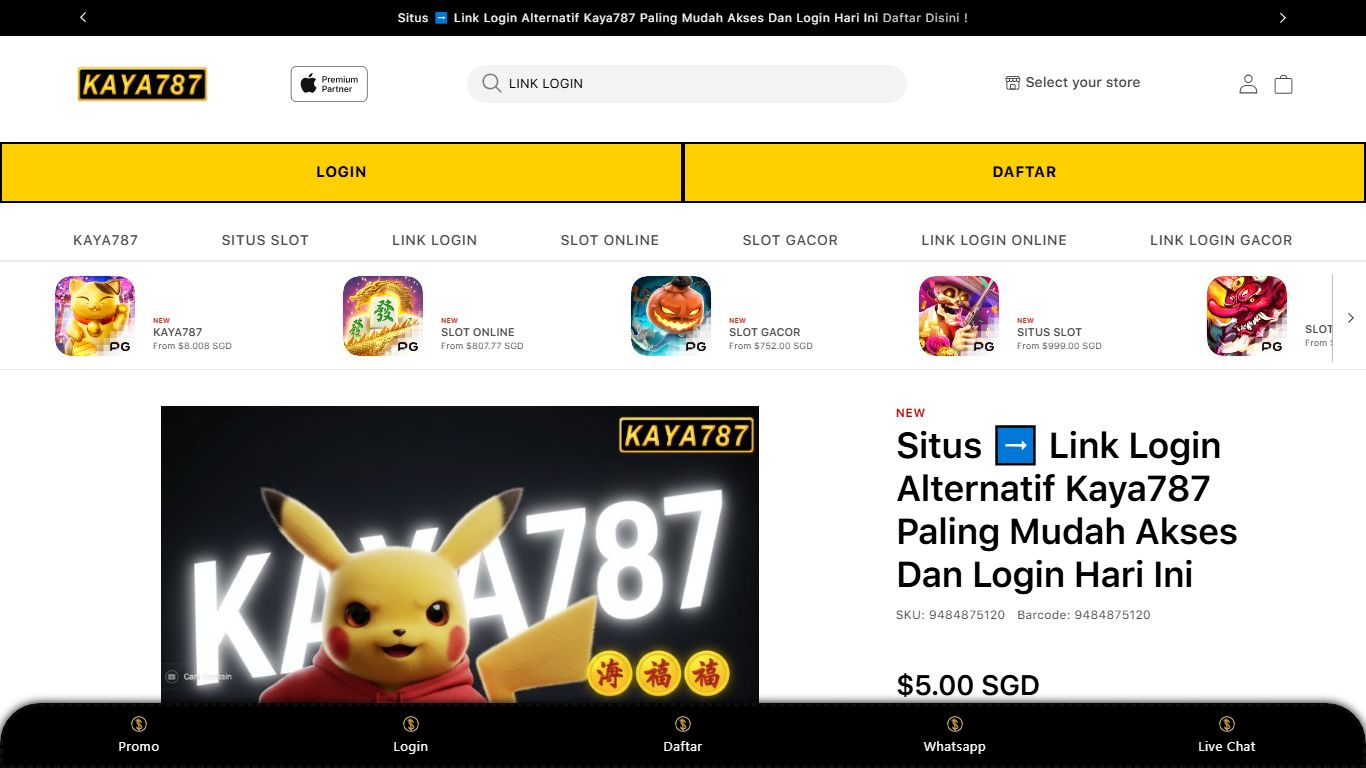This screenshot has width=1366, height=768.
Task: Open the user account icon
Action: 1248,84
